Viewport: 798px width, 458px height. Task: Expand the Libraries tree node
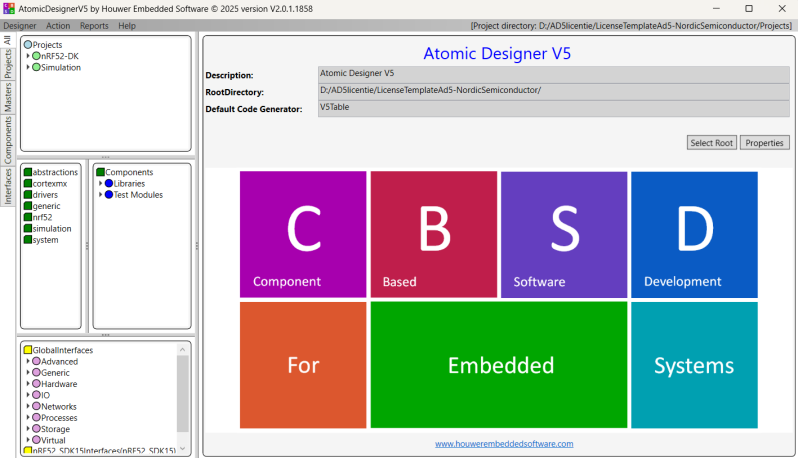(x=100, y=184)
